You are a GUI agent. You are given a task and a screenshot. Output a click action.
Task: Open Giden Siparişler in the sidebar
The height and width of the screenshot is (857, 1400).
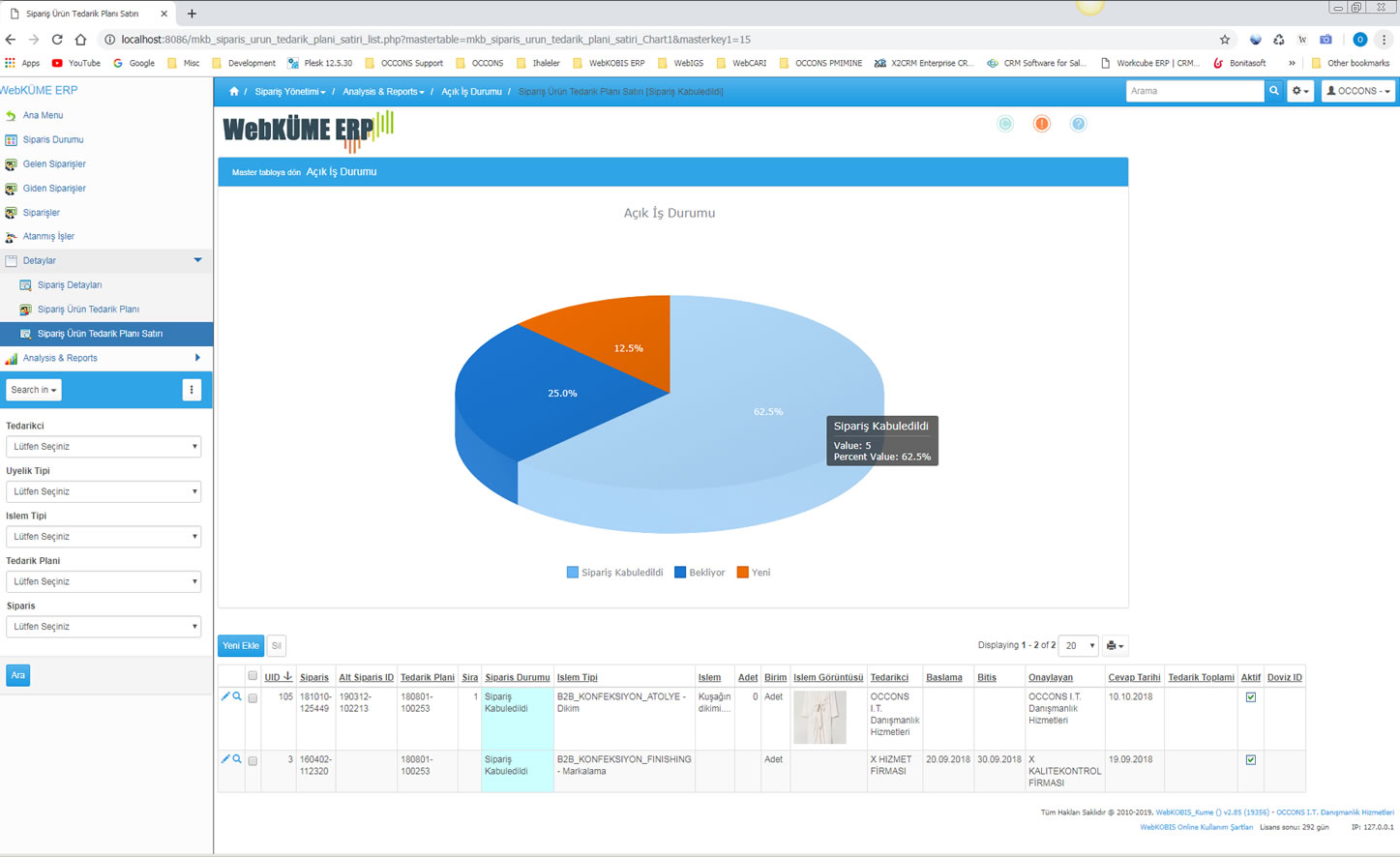click(54, 188)
